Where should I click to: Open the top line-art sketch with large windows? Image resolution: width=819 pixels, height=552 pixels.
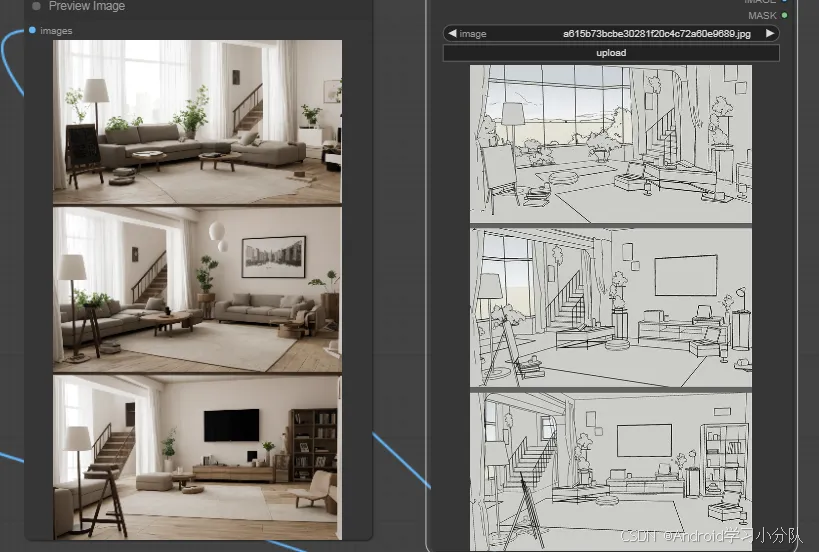611,144
